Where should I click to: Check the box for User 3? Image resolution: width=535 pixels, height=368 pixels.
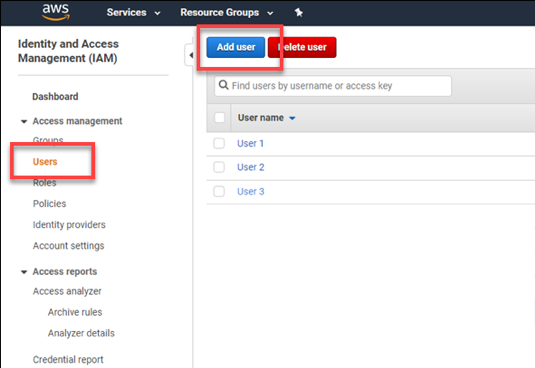pyautogui.click(x=219, y=191)
